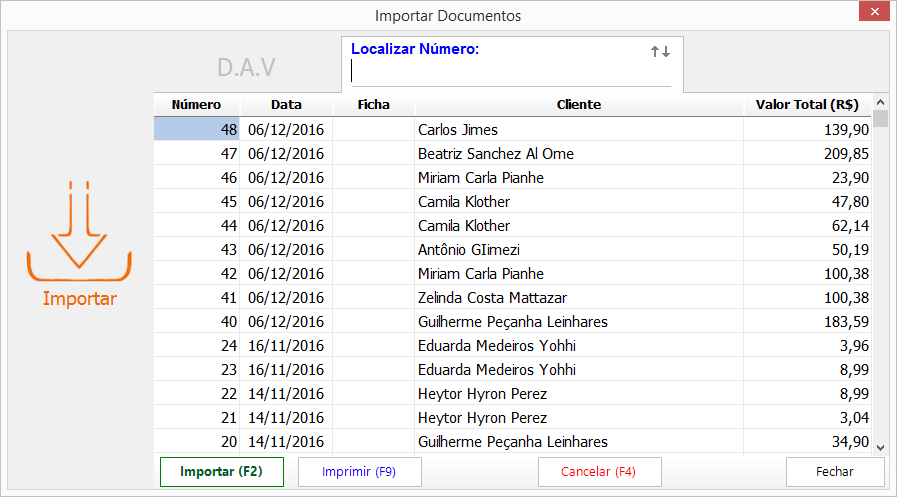Click the Ficha column header
The image size is (897, 497).
374,105
